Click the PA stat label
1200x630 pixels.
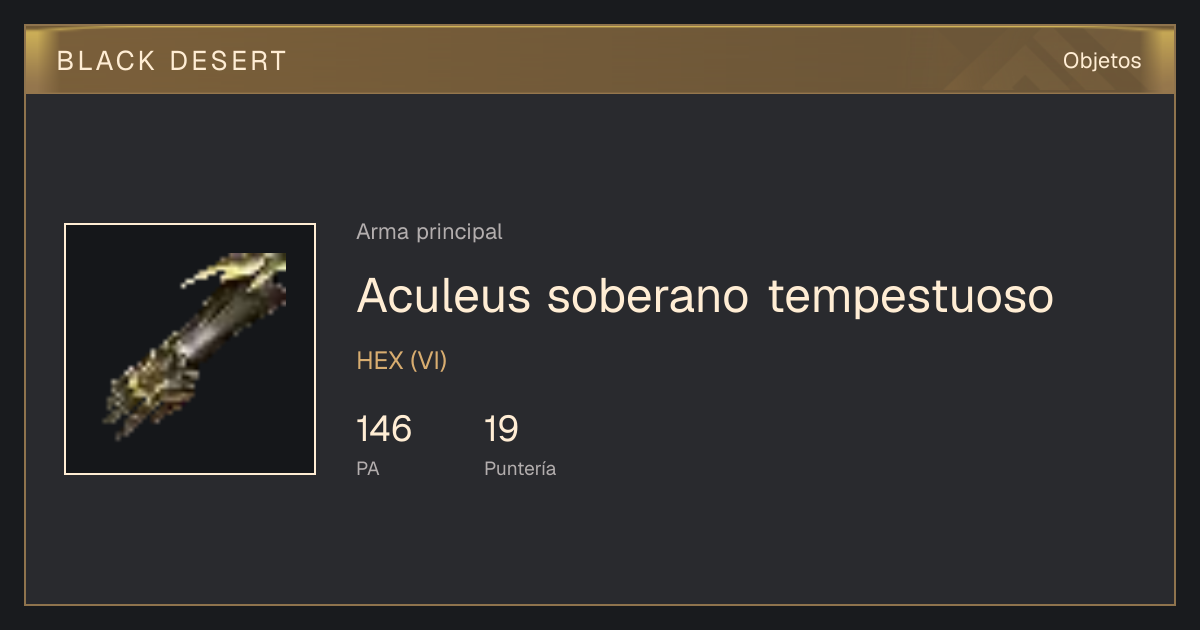click(x=368, y=468)
